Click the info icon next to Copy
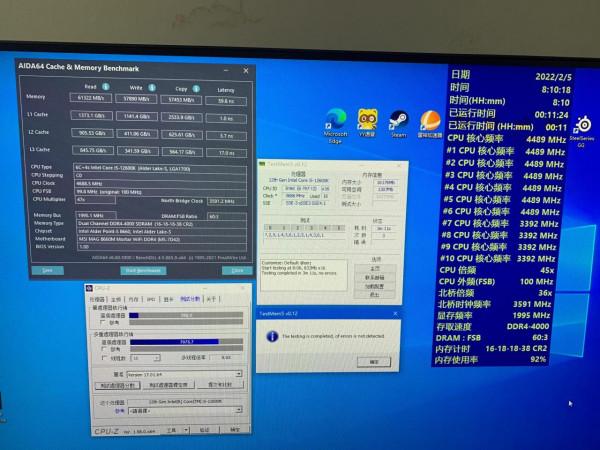Image resolution: width=600 pixels, height=450 pixels. (x=196, y=89)
